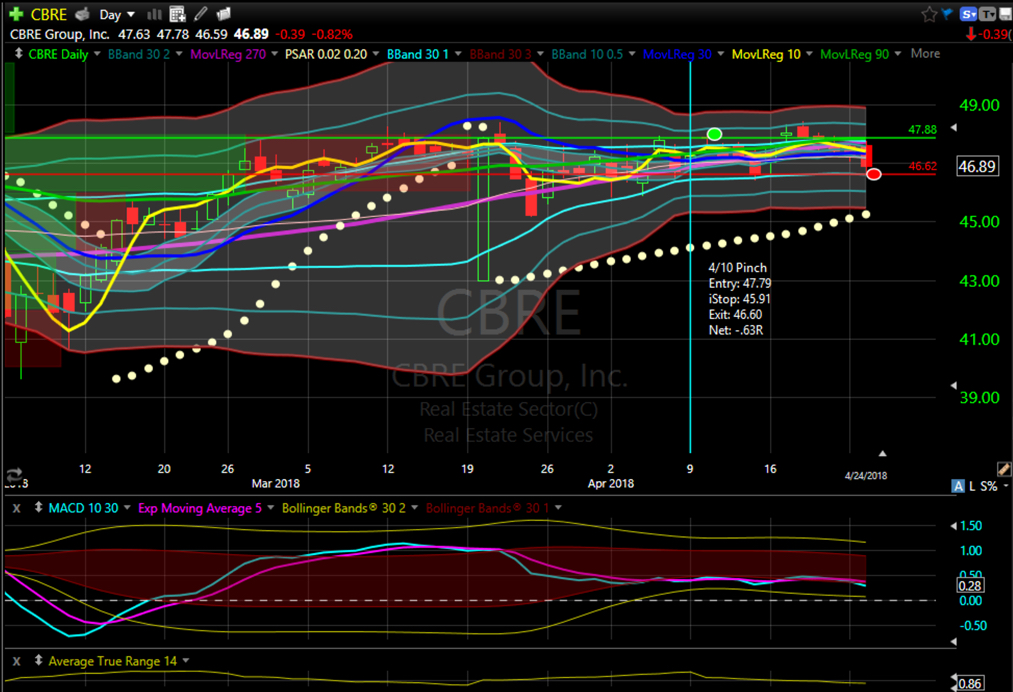1013x692 pixels.
Task: Click the CBRE Group, Inc. company name
Action: (59, 34)
